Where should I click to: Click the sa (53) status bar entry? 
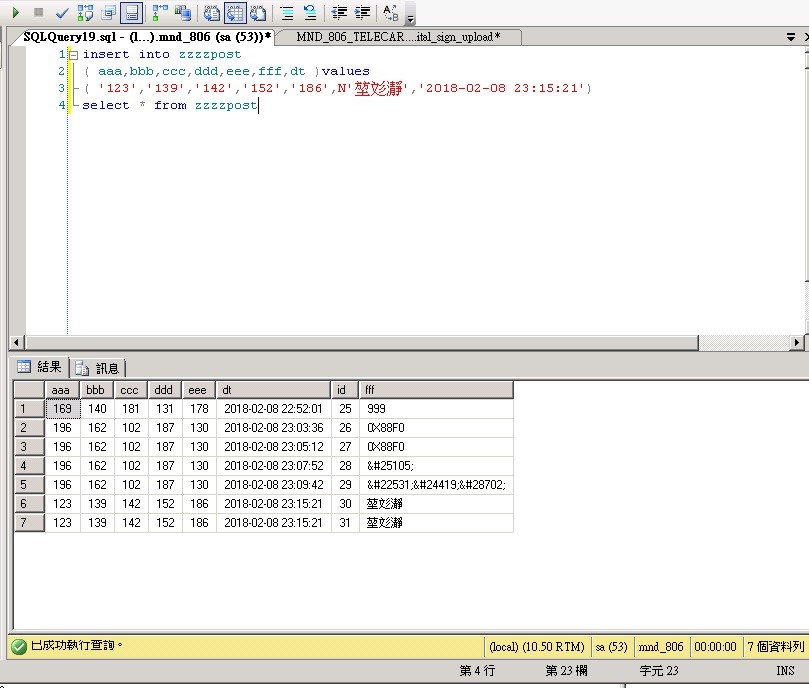pos(611,647)
